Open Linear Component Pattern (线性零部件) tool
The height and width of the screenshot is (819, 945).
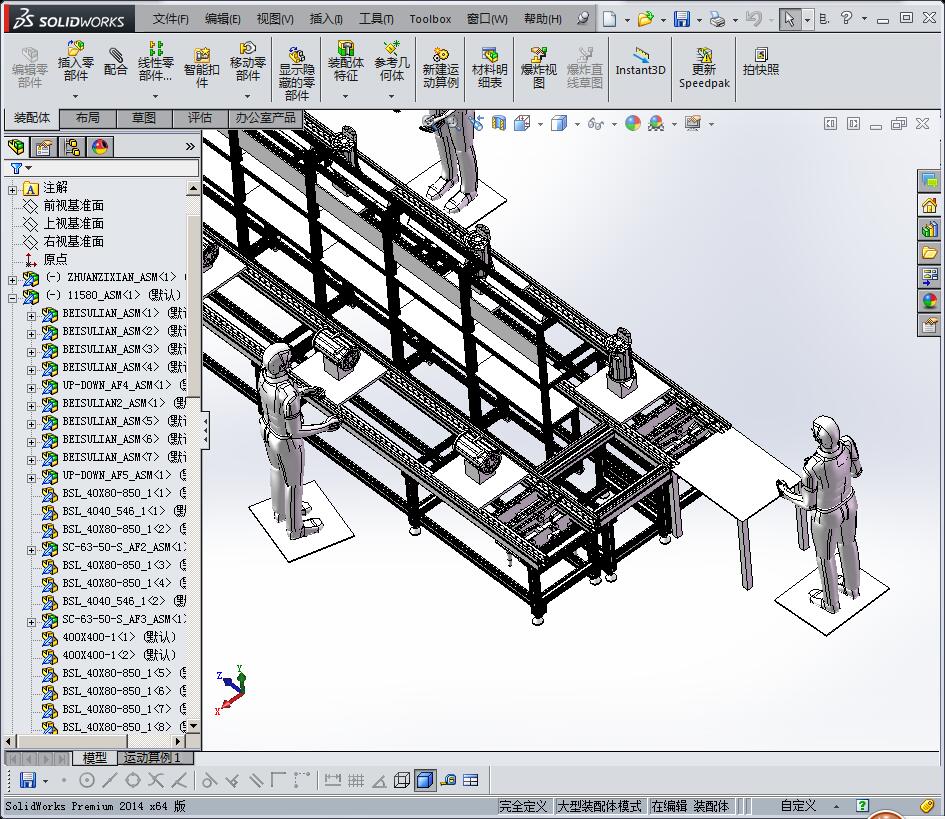click(x=155, y=61)
